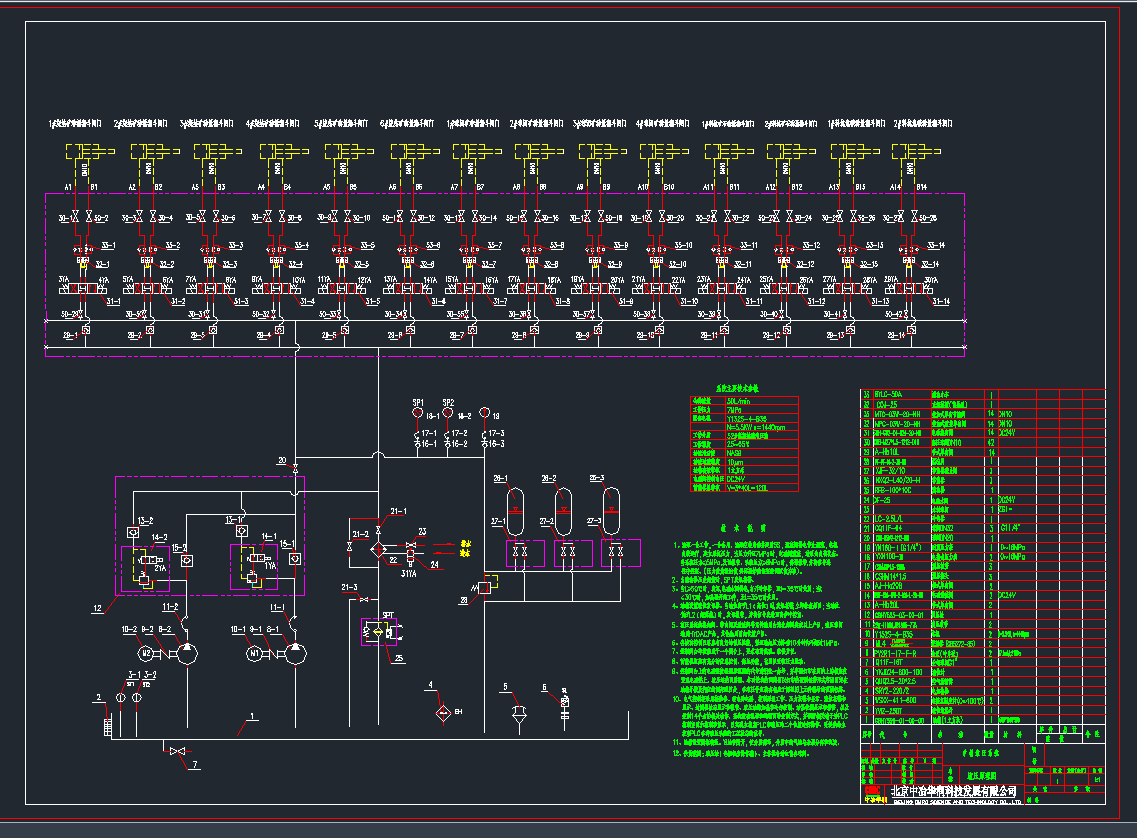This screenshot has height=838, width=1137.
Task: Click the drain valve symbol labeled 7
Action: click(x=178, y=751)
